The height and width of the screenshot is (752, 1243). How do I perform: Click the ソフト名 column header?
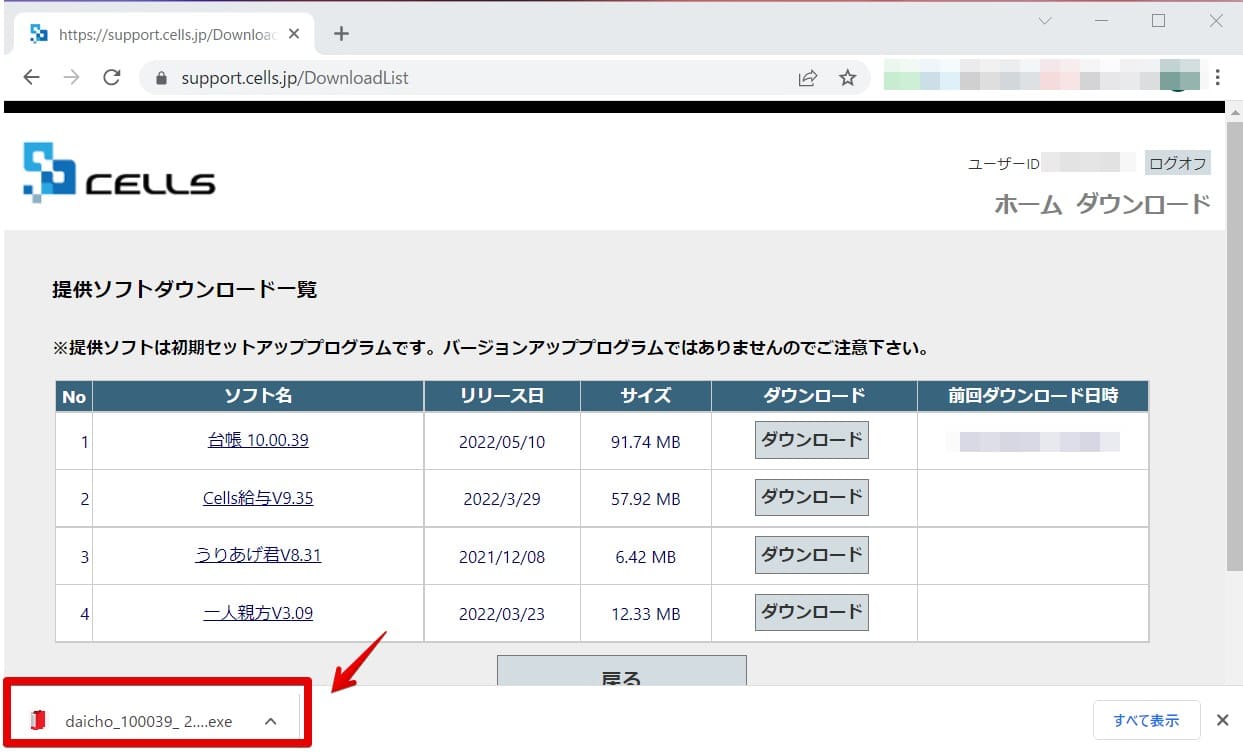coord(258,396)
